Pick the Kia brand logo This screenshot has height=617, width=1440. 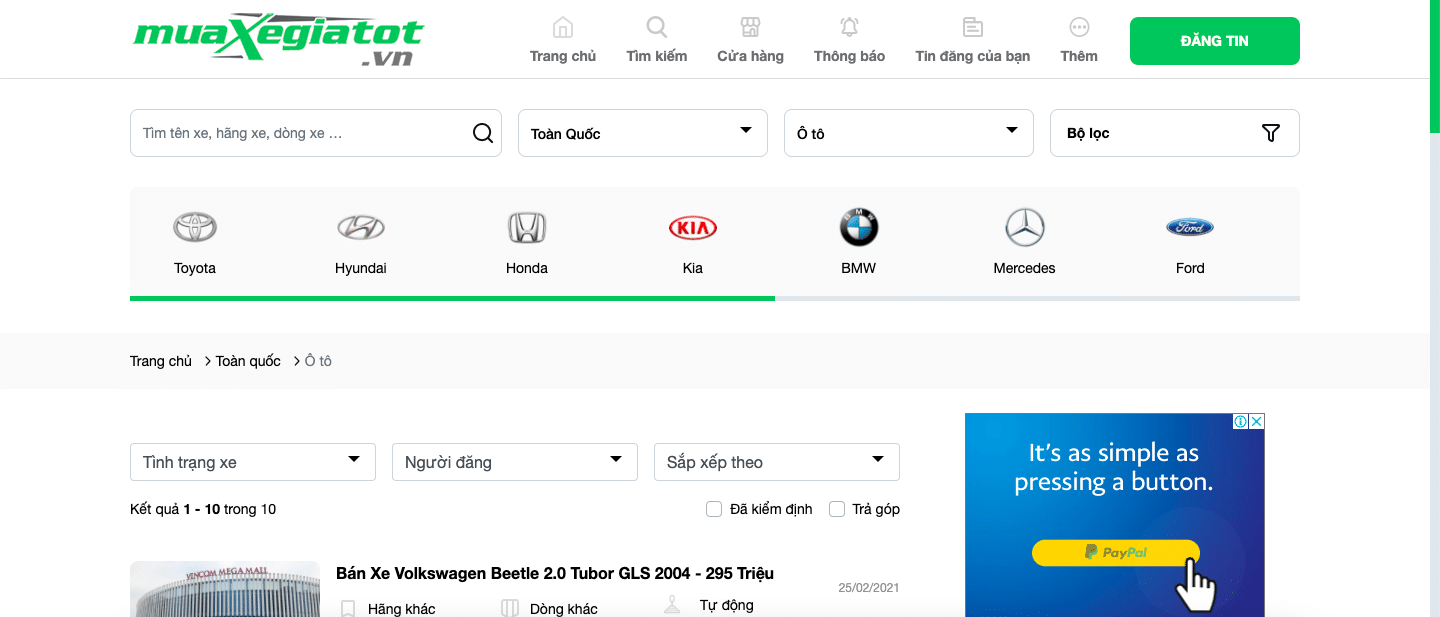(x=692, y=228)
